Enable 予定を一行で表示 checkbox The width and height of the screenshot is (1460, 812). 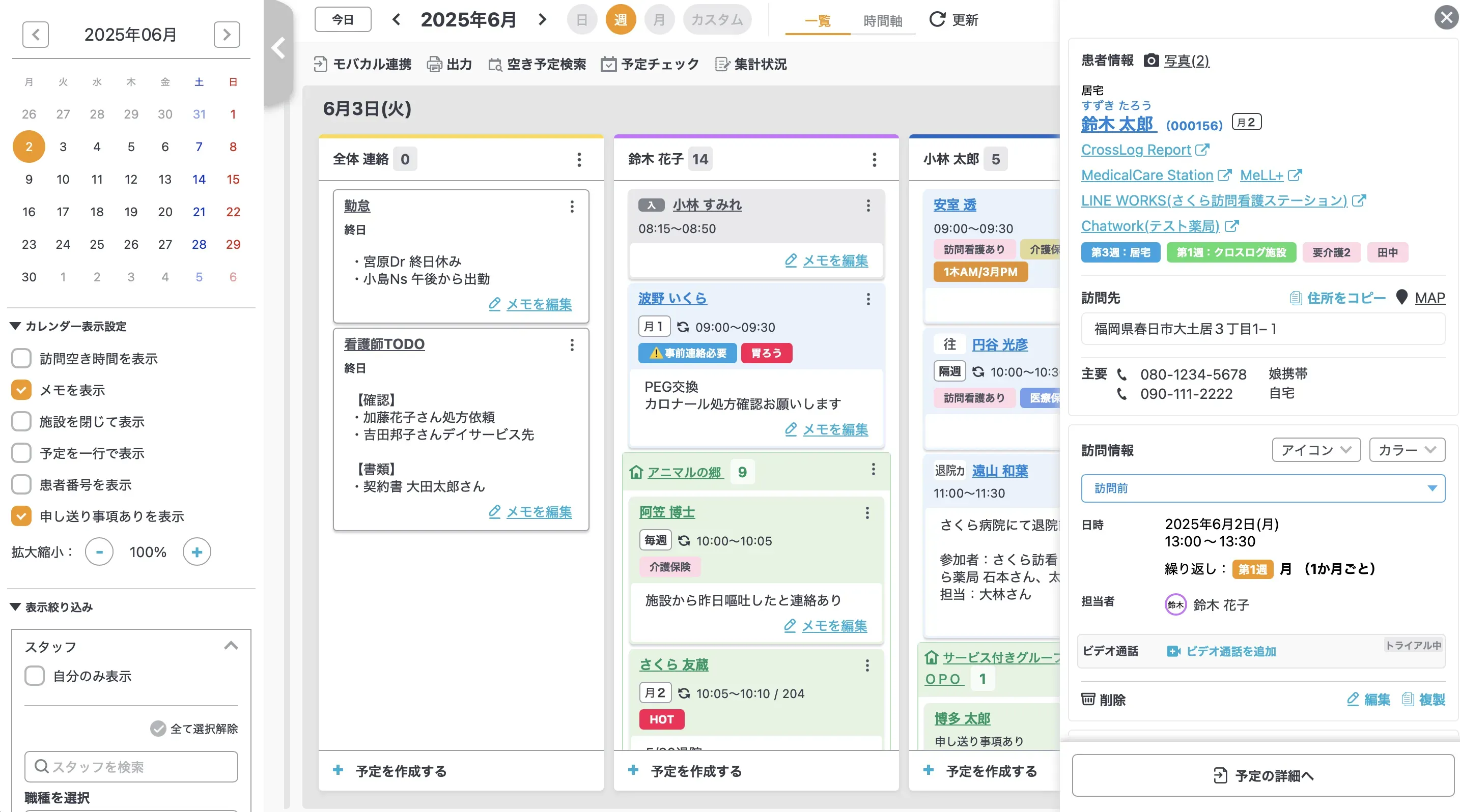(x=21, y=453)
